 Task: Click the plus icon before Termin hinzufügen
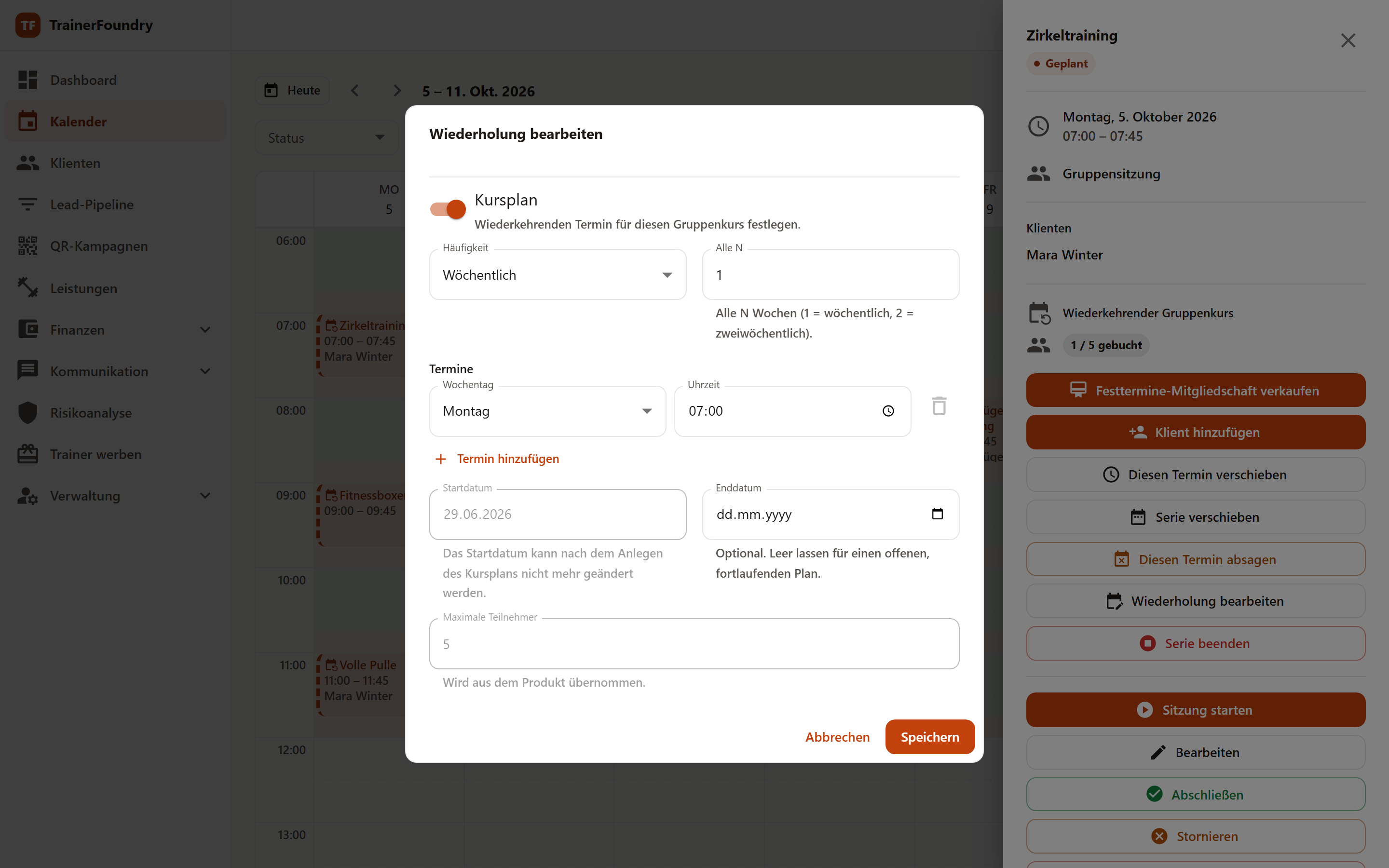point(441,459)
